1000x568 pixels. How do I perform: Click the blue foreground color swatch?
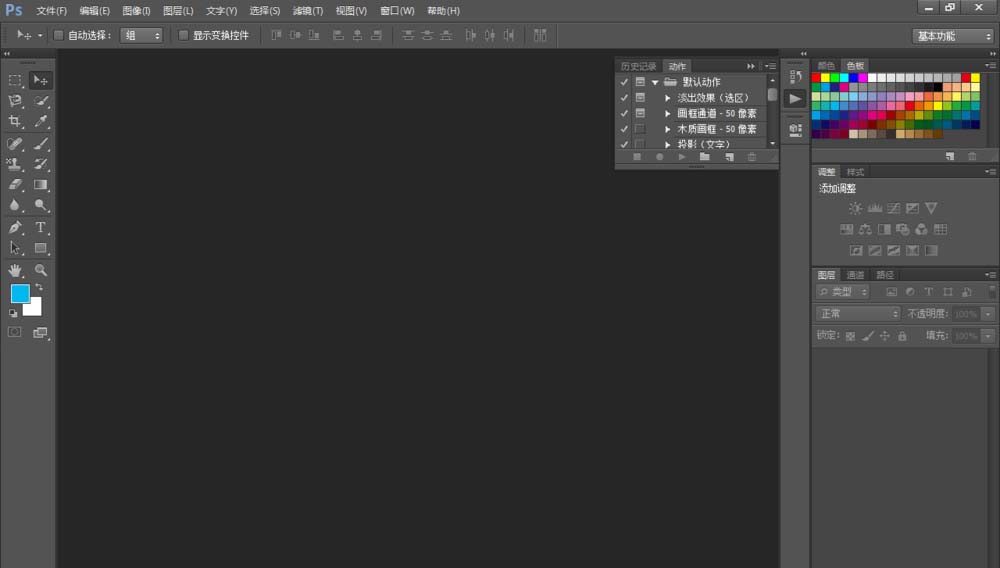click(20, 293)
